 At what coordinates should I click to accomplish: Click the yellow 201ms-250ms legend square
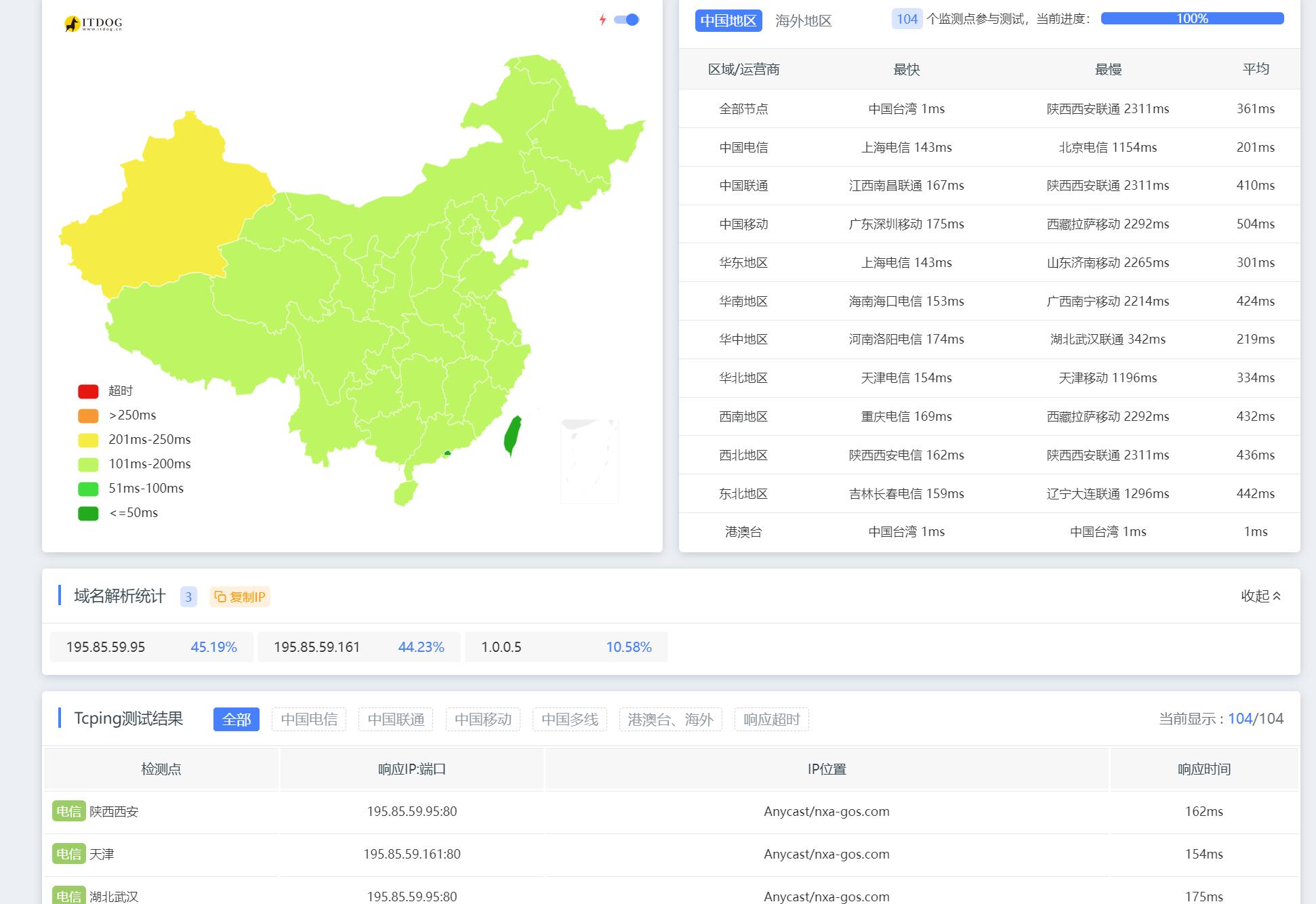(87, 439)
